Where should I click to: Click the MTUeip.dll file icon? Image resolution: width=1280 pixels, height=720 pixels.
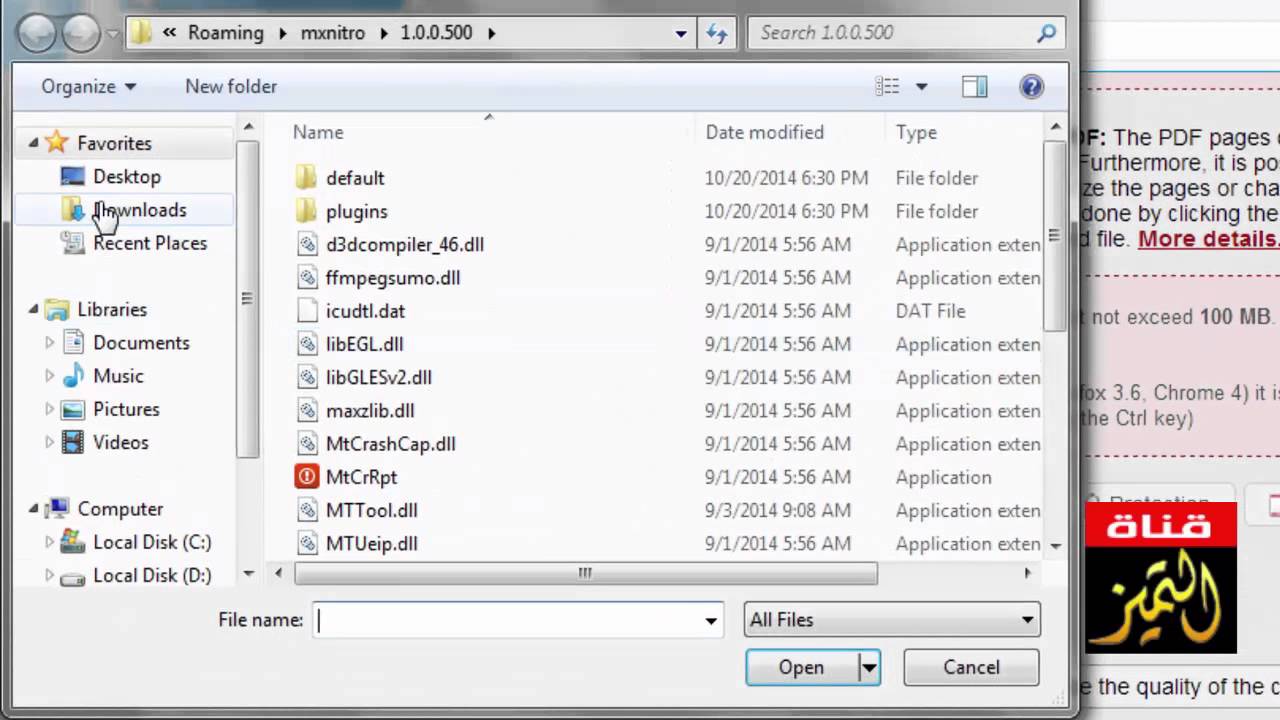pyautogui.click(x=307, y=543)
